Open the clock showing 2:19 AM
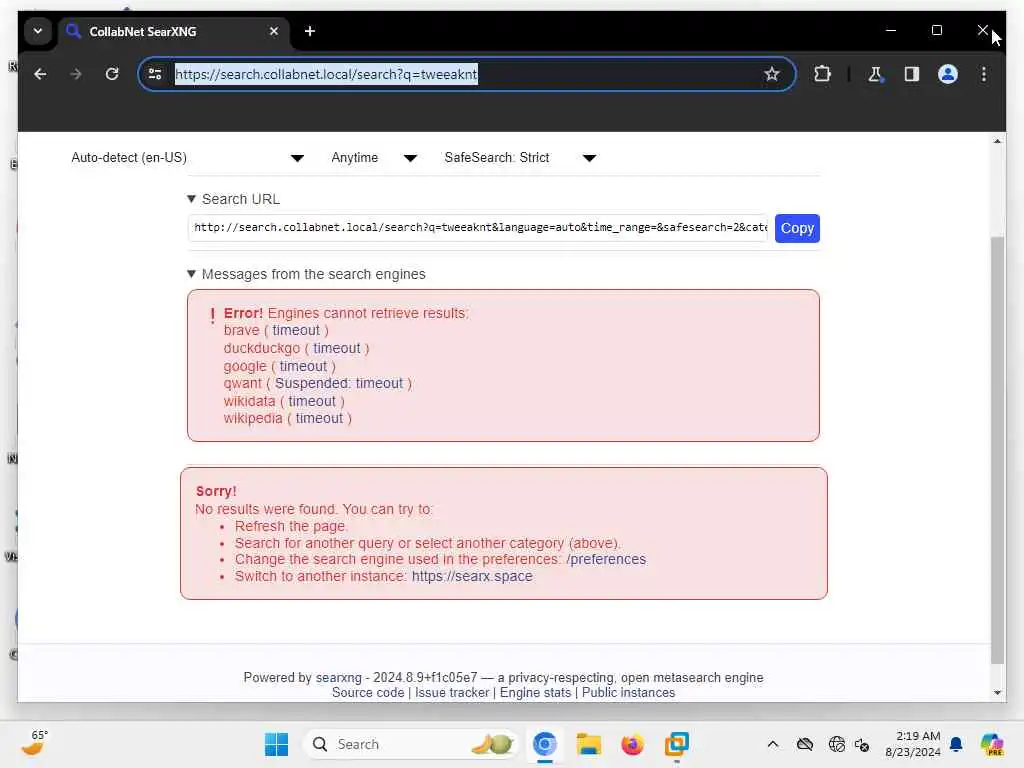This screenshot has width=1024, height=768. pos(912,744)
